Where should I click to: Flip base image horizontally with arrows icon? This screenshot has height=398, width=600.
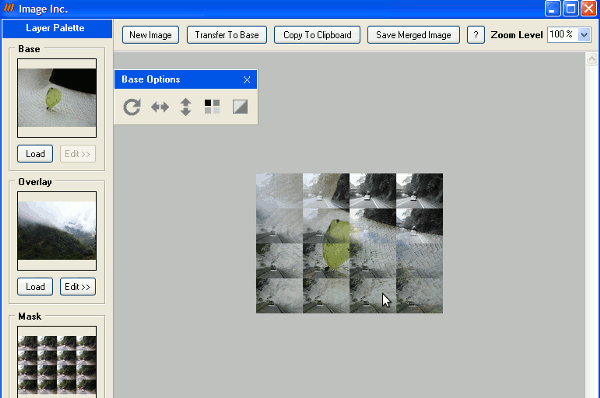pyautogui.click(x=160, y=107)
